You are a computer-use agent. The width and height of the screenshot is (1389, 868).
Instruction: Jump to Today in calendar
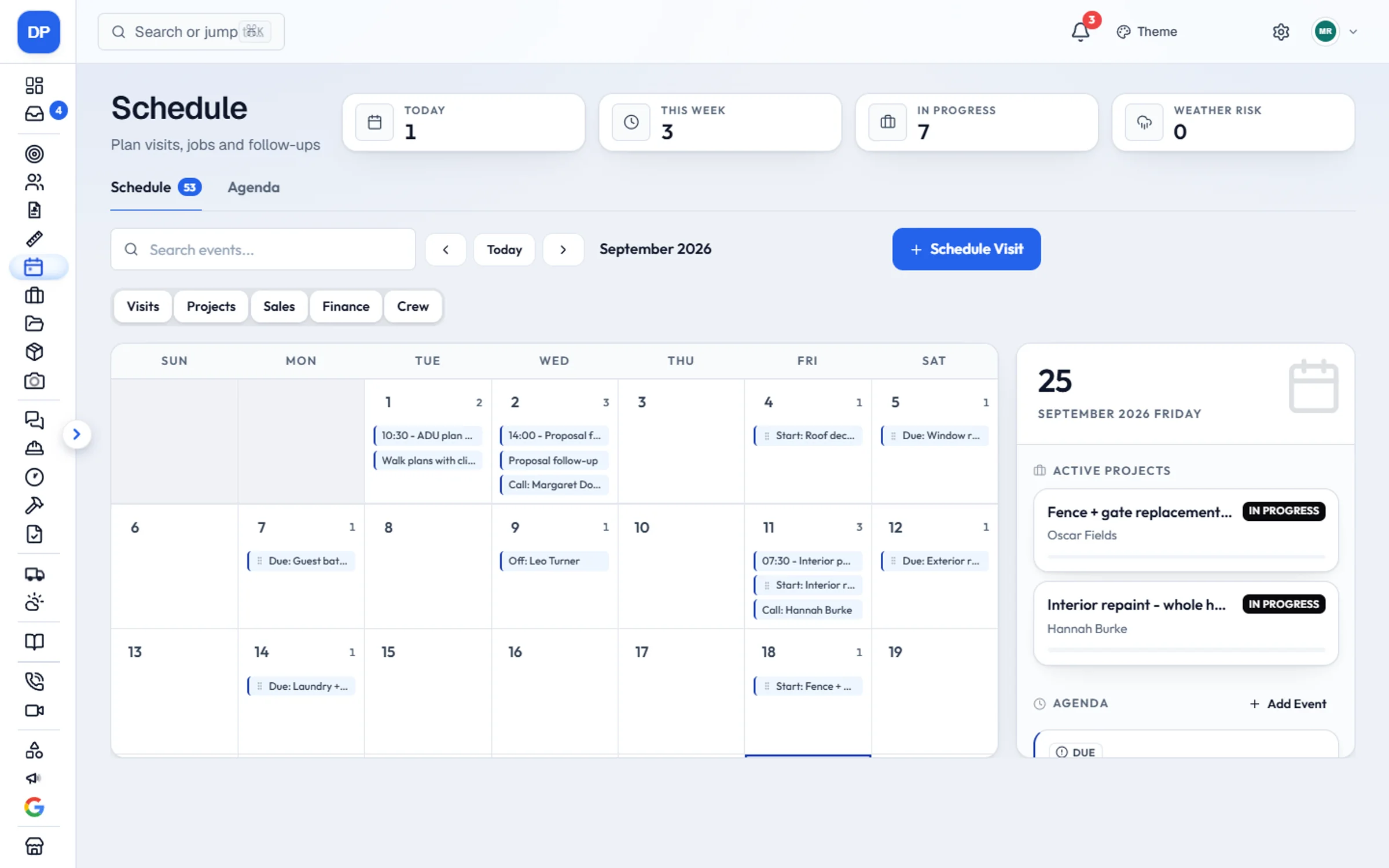coord(504,249)
